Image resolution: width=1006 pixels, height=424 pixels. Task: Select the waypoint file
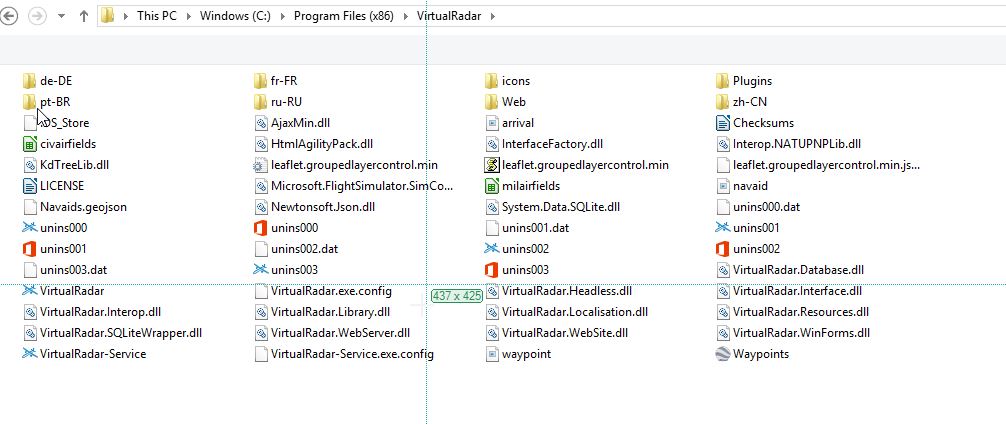(x=518, y=353)
